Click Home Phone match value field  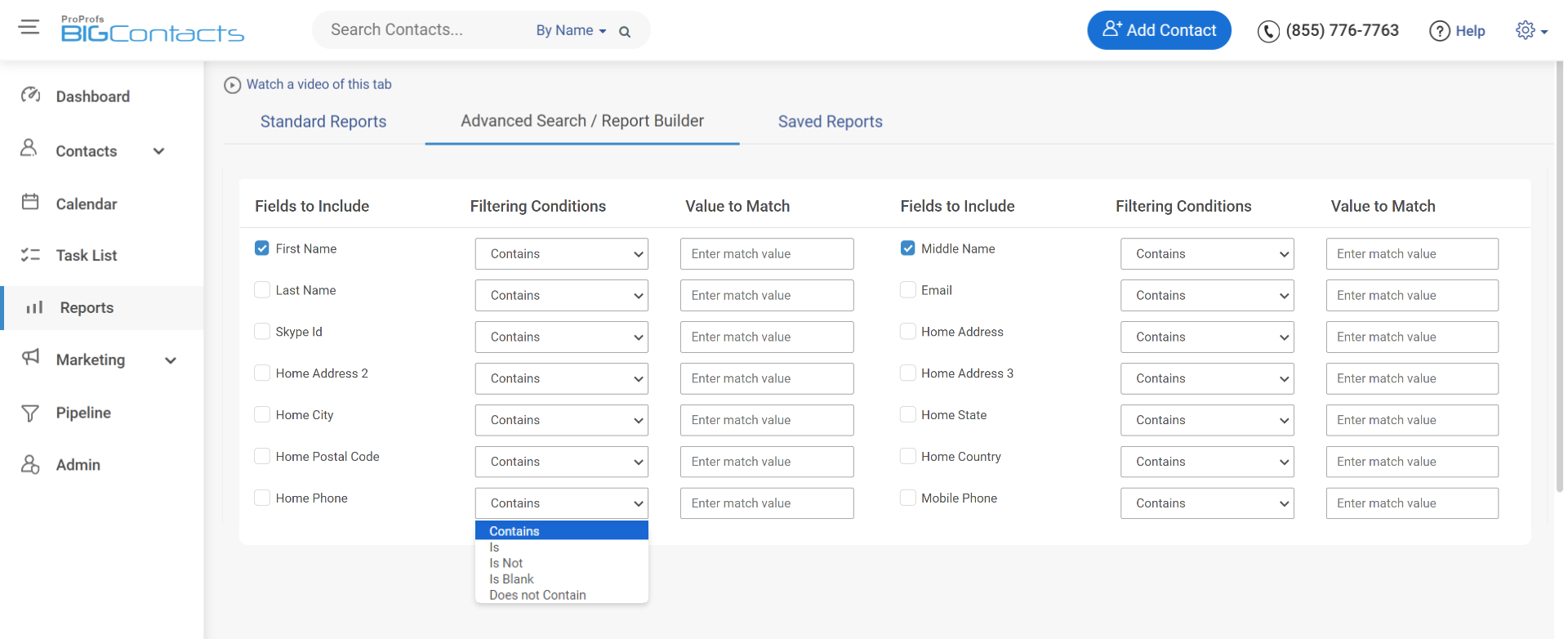click(x=767, y=503)
